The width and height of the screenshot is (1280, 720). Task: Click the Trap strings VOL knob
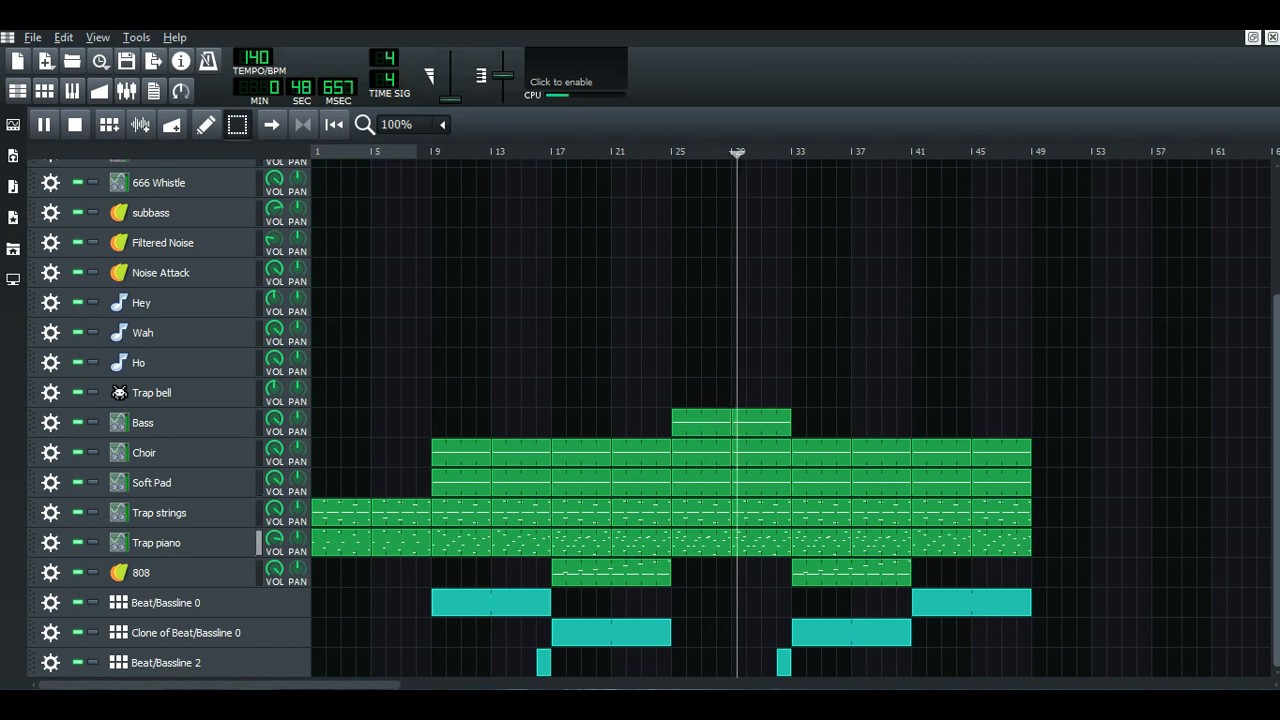pyautogui.click(x=274, y=508)
